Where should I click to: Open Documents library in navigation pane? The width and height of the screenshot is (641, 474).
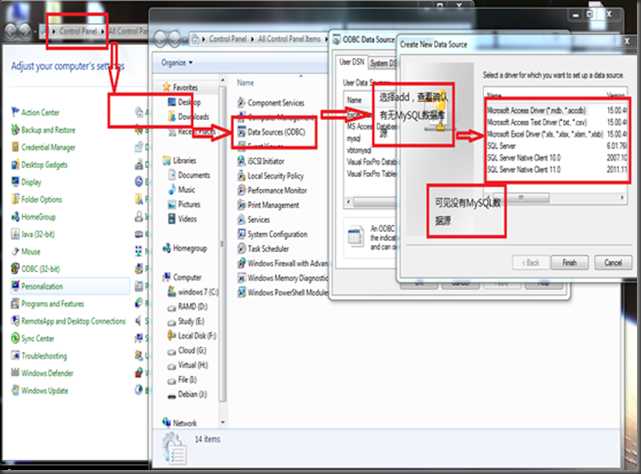(x=190, y=175)
